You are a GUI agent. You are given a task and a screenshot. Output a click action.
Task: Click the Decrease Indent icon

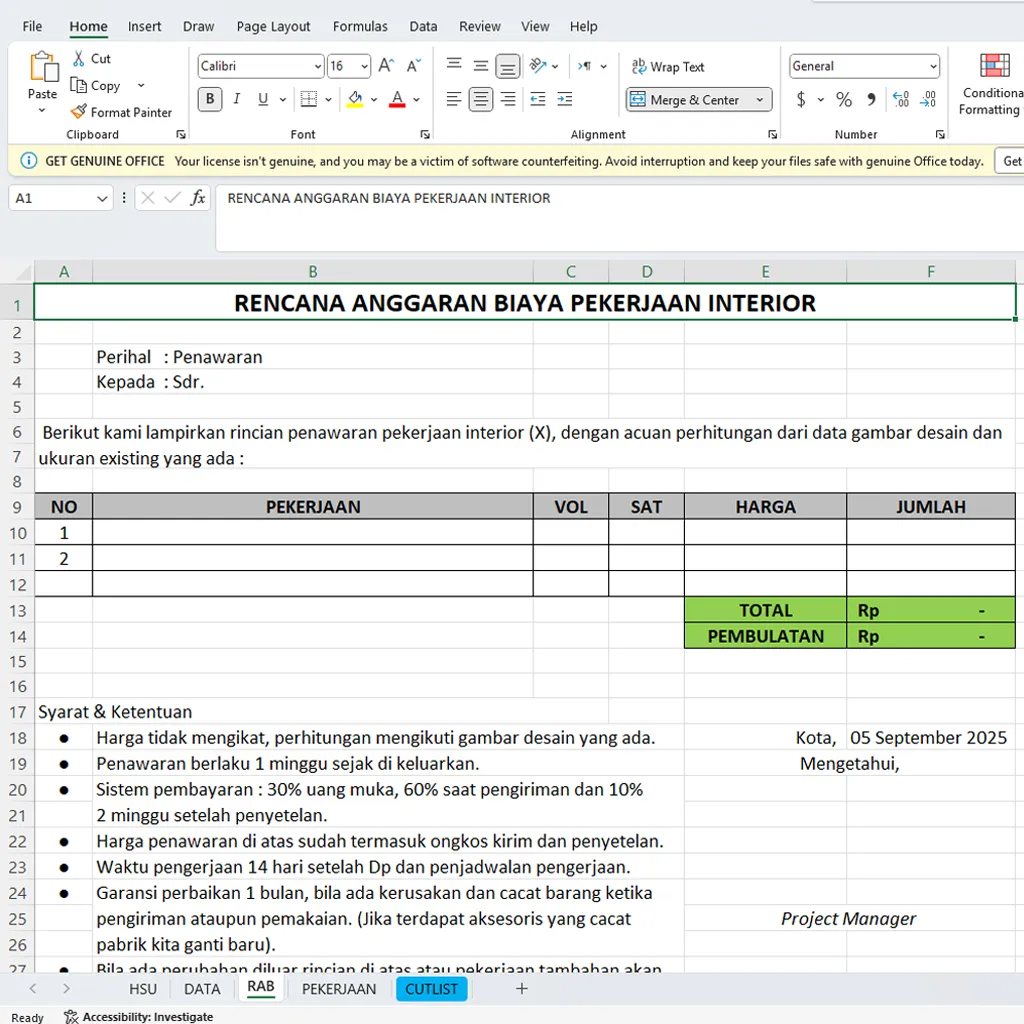click(537, 99)
